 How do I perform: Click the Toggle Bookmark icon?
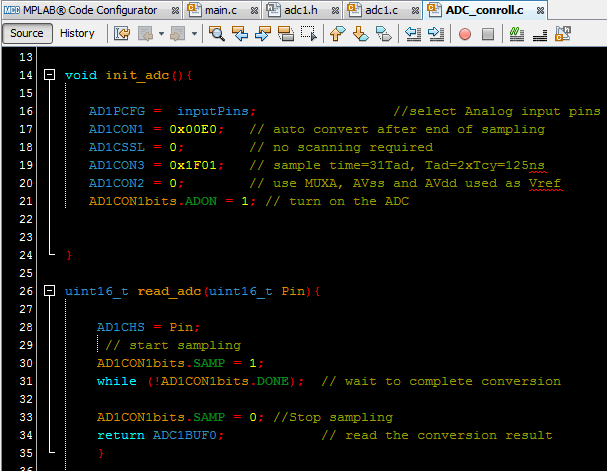384,34
